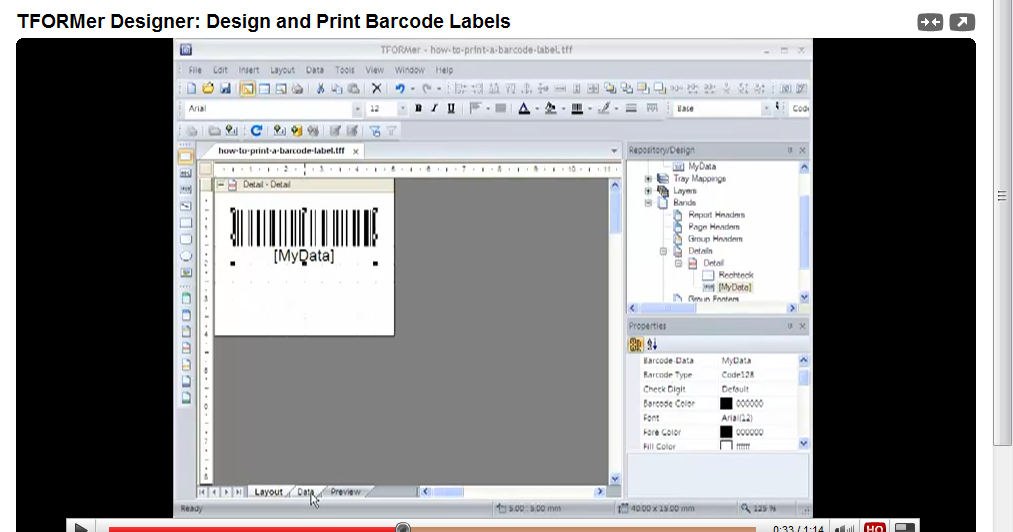Collapse the Detail band on the canvas

221,185
